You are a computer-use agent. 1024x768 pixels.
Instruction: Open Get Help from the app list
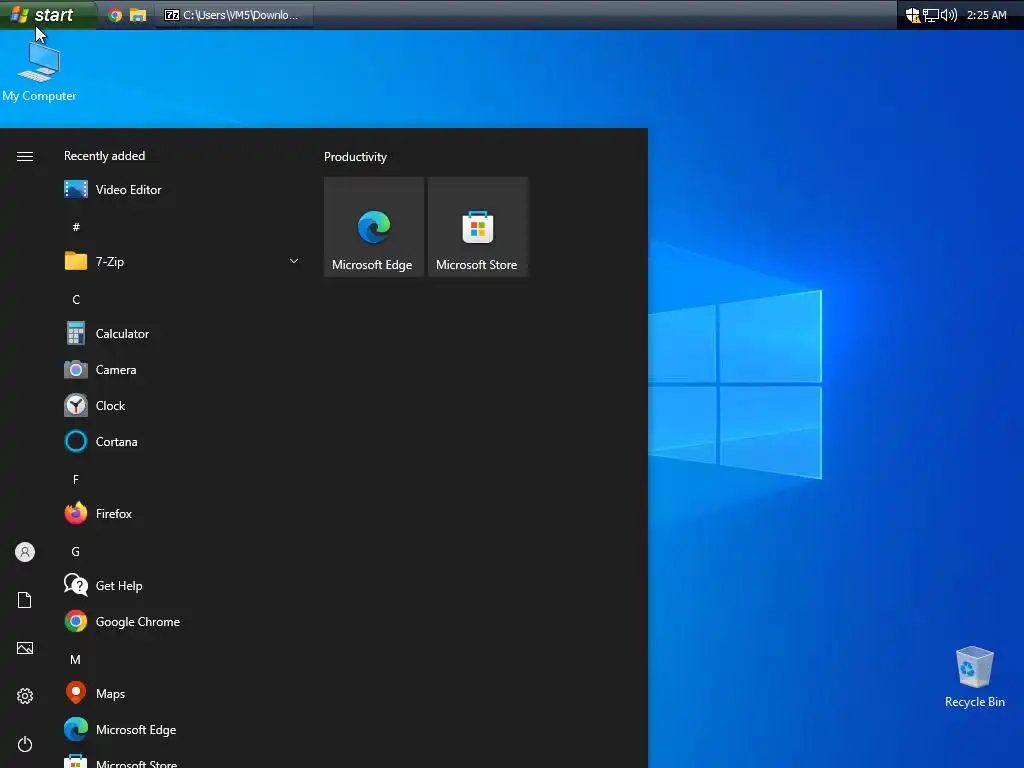[183, 586]
